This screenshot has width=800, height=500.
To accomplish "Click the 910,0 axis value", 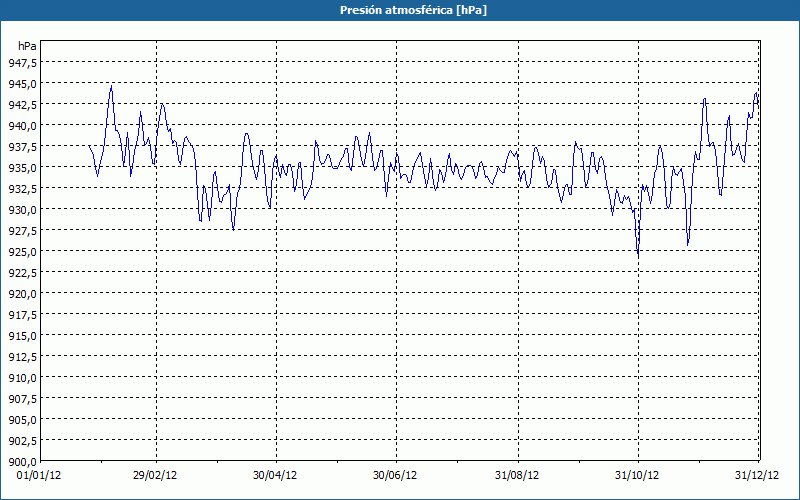I will coord(22,378).
